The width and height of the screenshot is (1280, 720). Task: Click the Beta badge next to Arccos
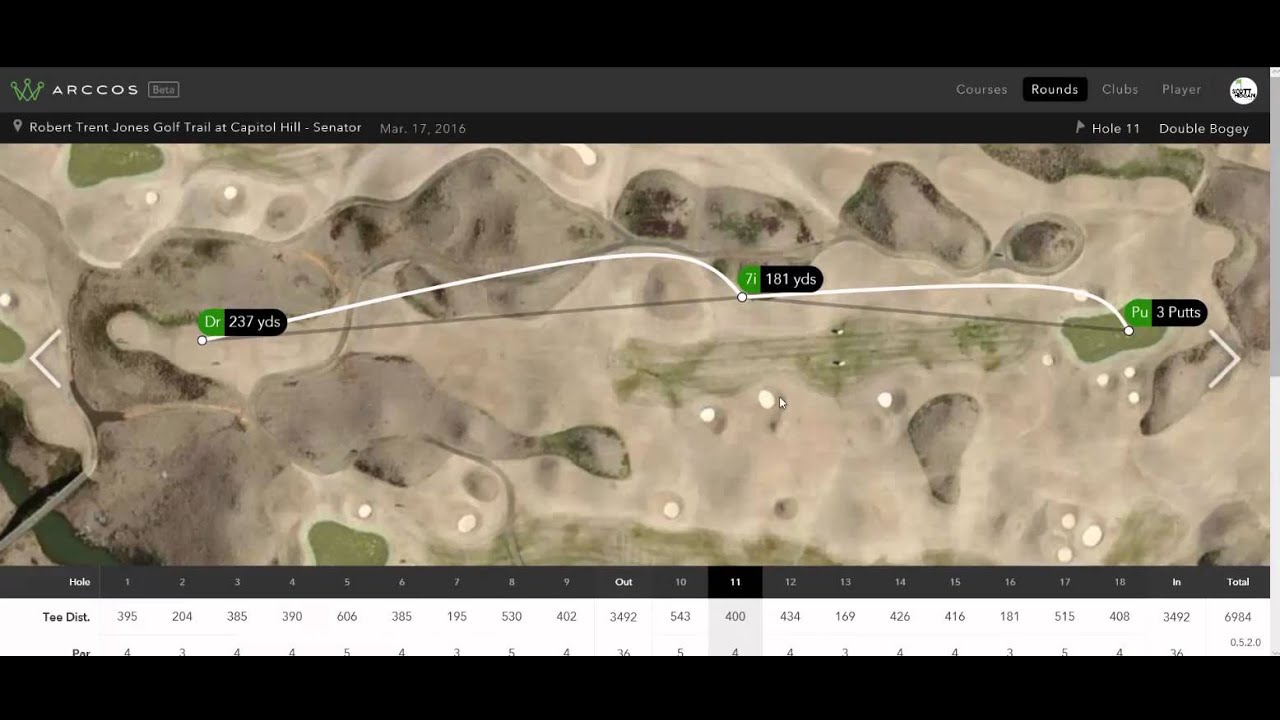(x=163, y=90)
